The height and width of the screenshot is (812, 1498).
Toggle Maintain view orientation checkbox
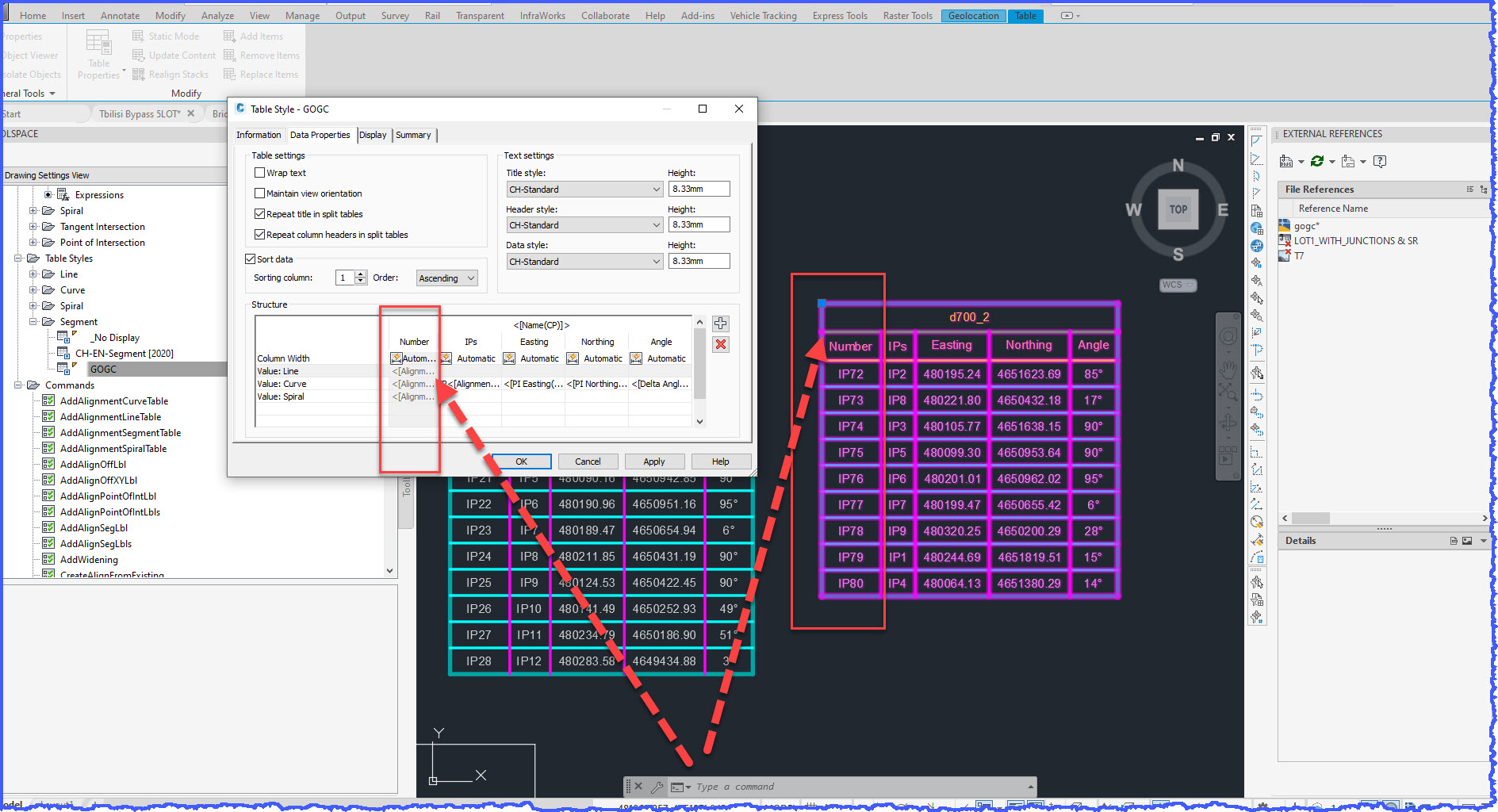[x=259, y=193]
